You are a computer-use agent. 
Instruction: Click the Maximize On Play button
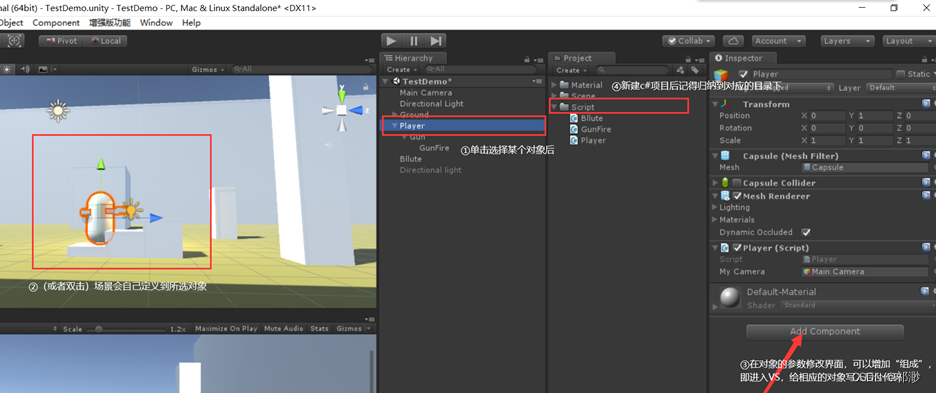pos(226,328)
